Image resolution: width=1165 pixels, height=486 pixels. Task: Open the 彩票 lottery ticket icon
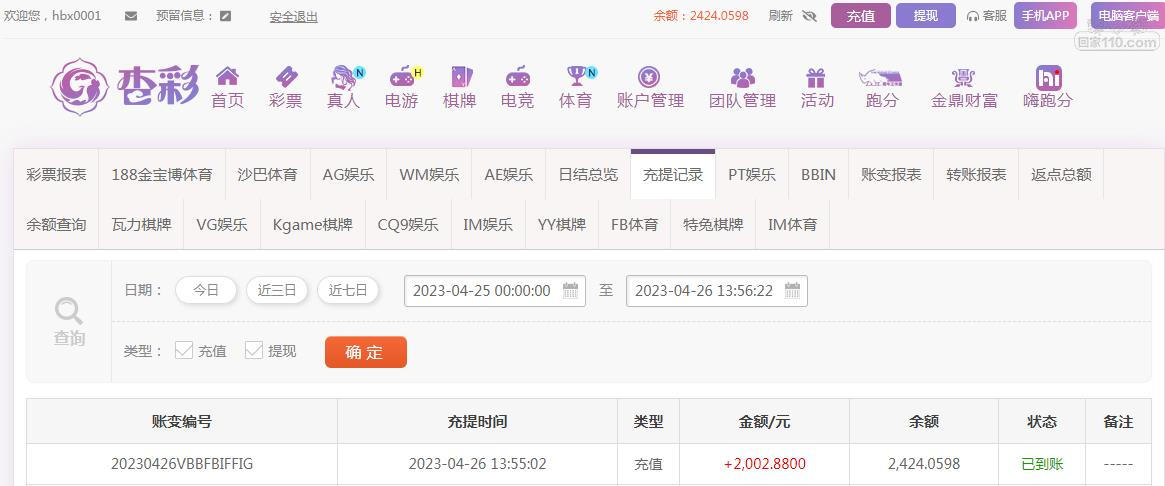tap(286, 77)
